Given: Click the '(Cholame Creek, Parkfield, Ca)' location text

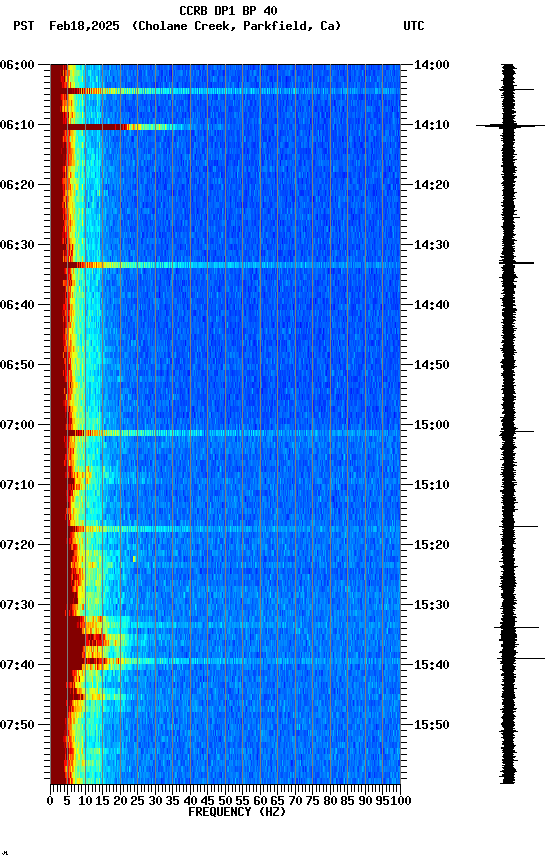Looking at the screenshot, I should coord(236,26).
